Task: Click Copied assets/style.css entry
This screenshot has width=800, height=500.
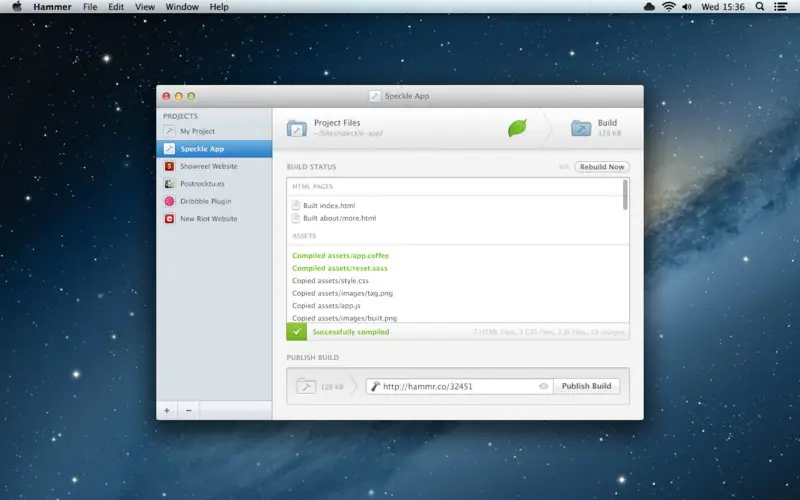Action: pyautogui.click(x=330, y=281)
